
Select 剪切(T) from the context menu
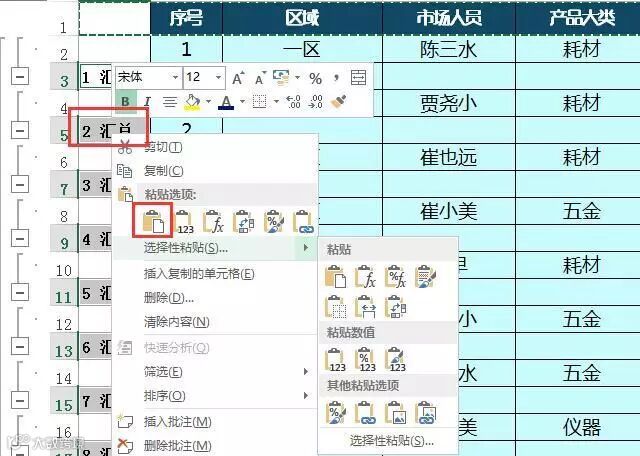216,147
